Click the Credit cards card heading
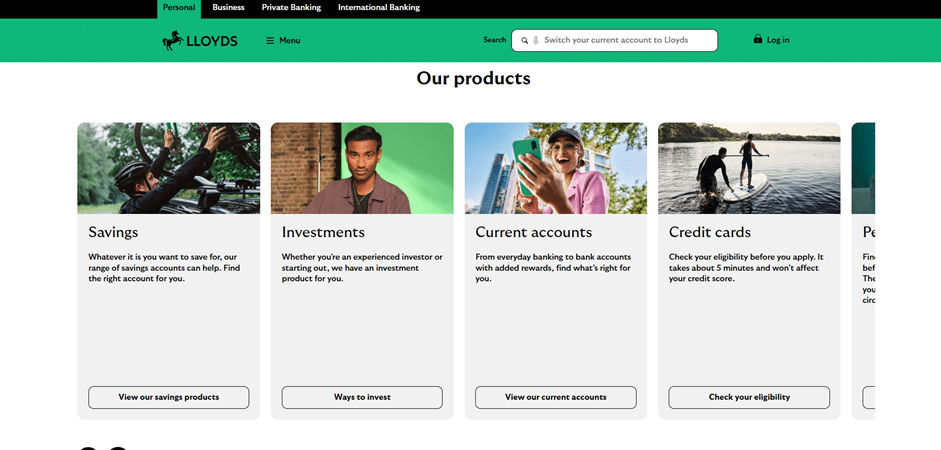This screenshot has width=941, height=450. pyautogui.click(x=710, y=232)
